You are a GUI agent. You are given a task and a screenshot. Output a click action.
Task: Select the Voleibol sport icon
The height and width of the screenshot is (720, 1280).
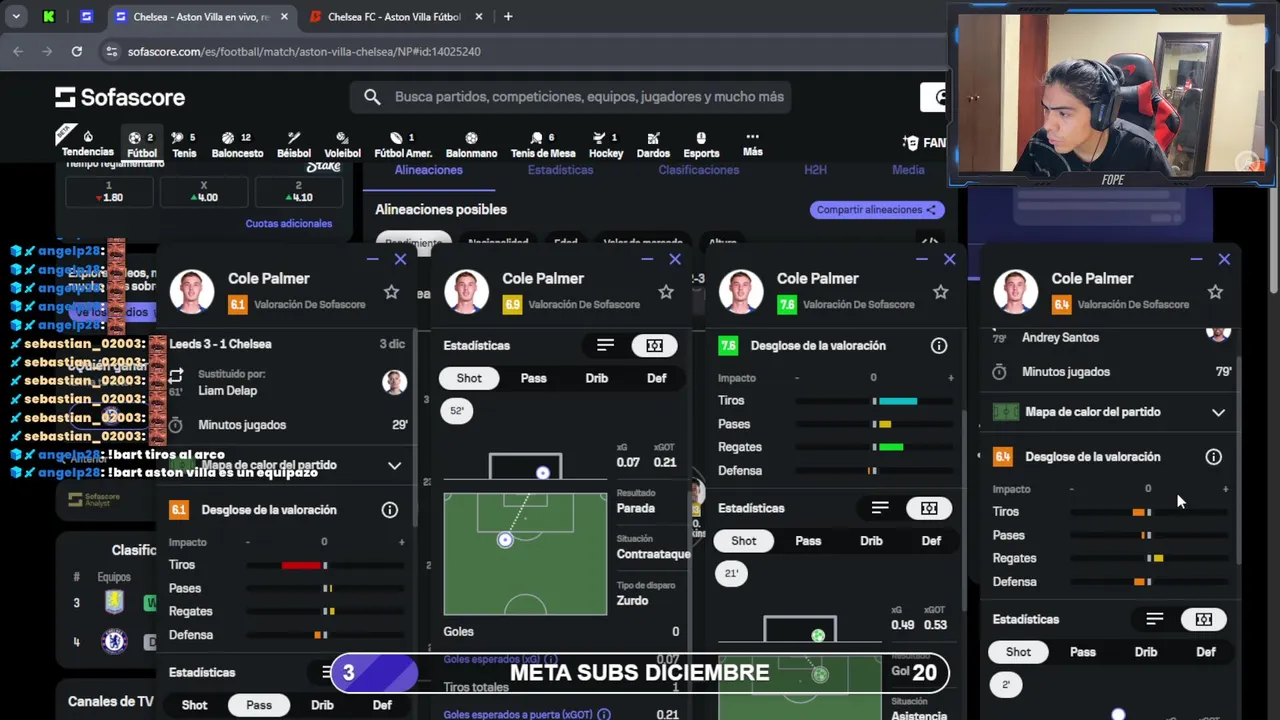coord(342,144)
